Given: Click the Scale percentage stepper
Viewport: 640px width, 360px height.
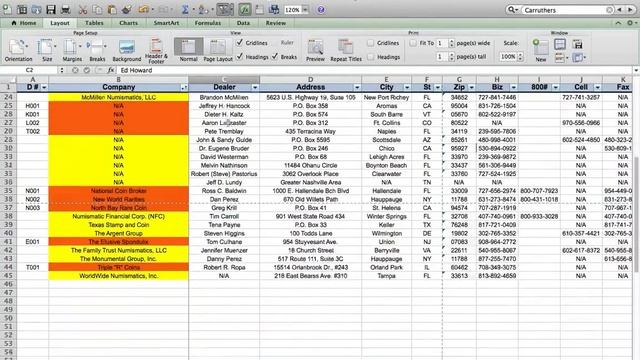Looking at the screenshot, I should 520,57.
